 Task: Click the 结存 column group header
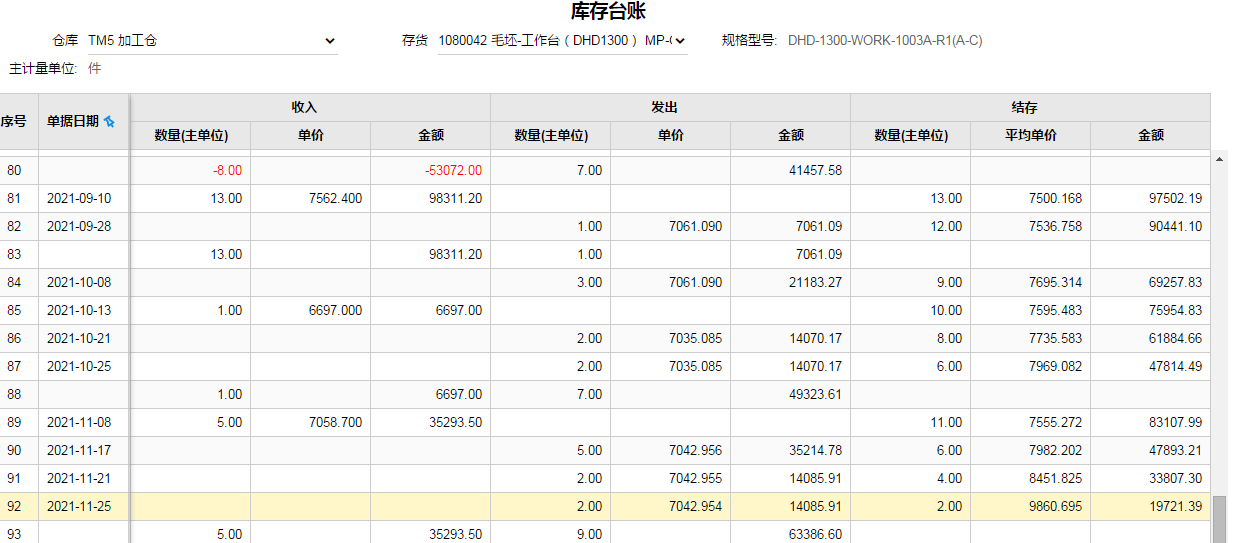(1030, 107)
